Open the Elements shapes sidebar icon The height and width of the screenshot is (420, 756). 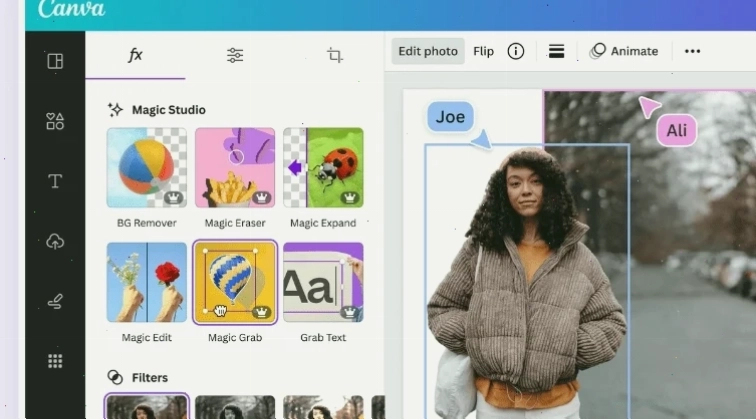pos(55,121)
